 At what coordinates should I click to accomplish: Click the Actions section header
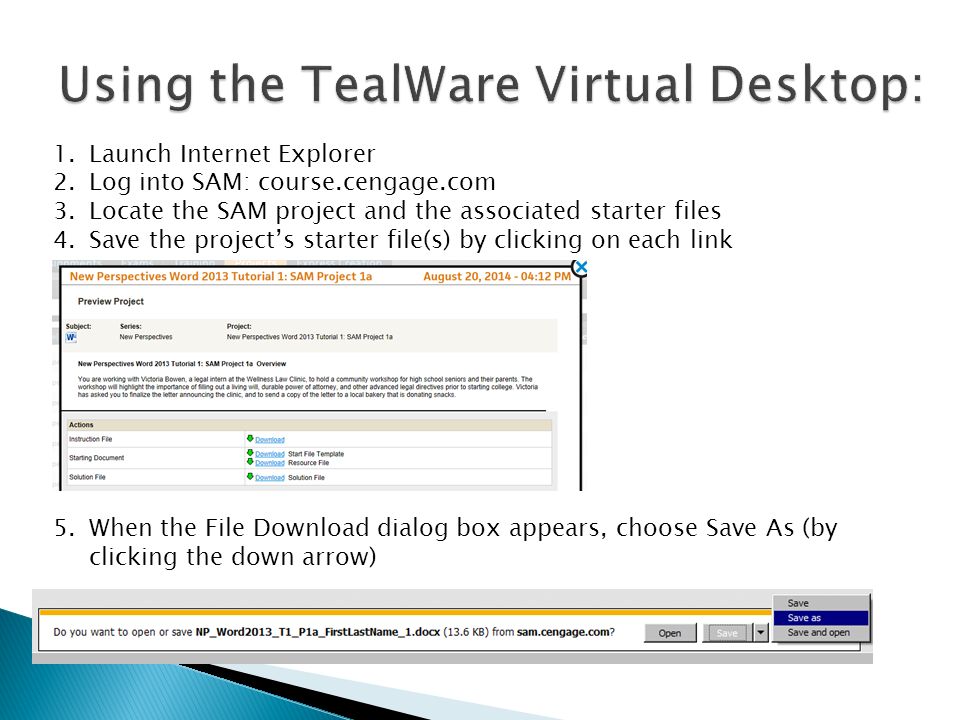click(81, 425)
